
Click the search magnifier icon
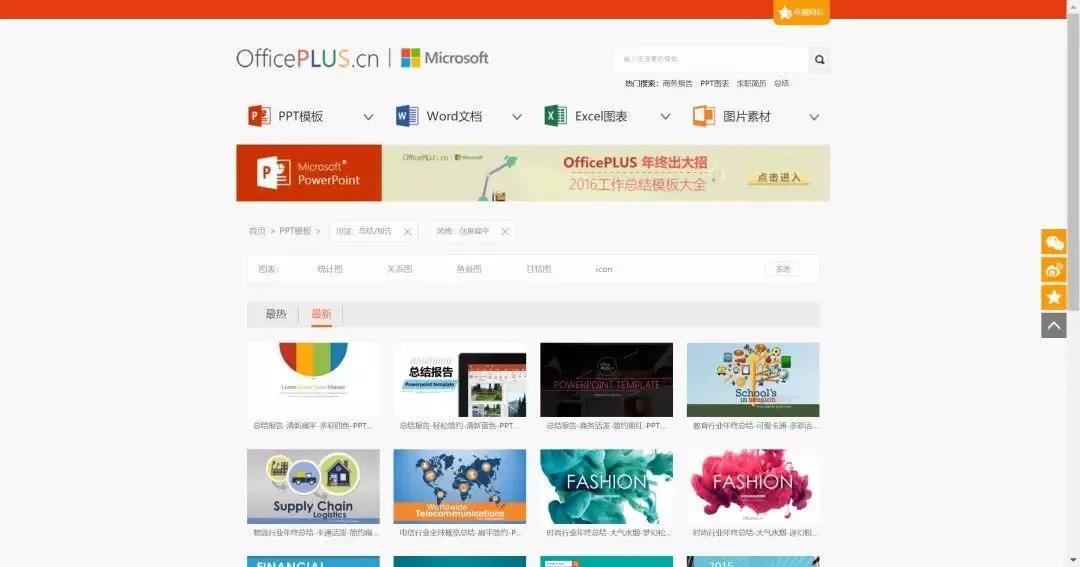pos(819,59)
